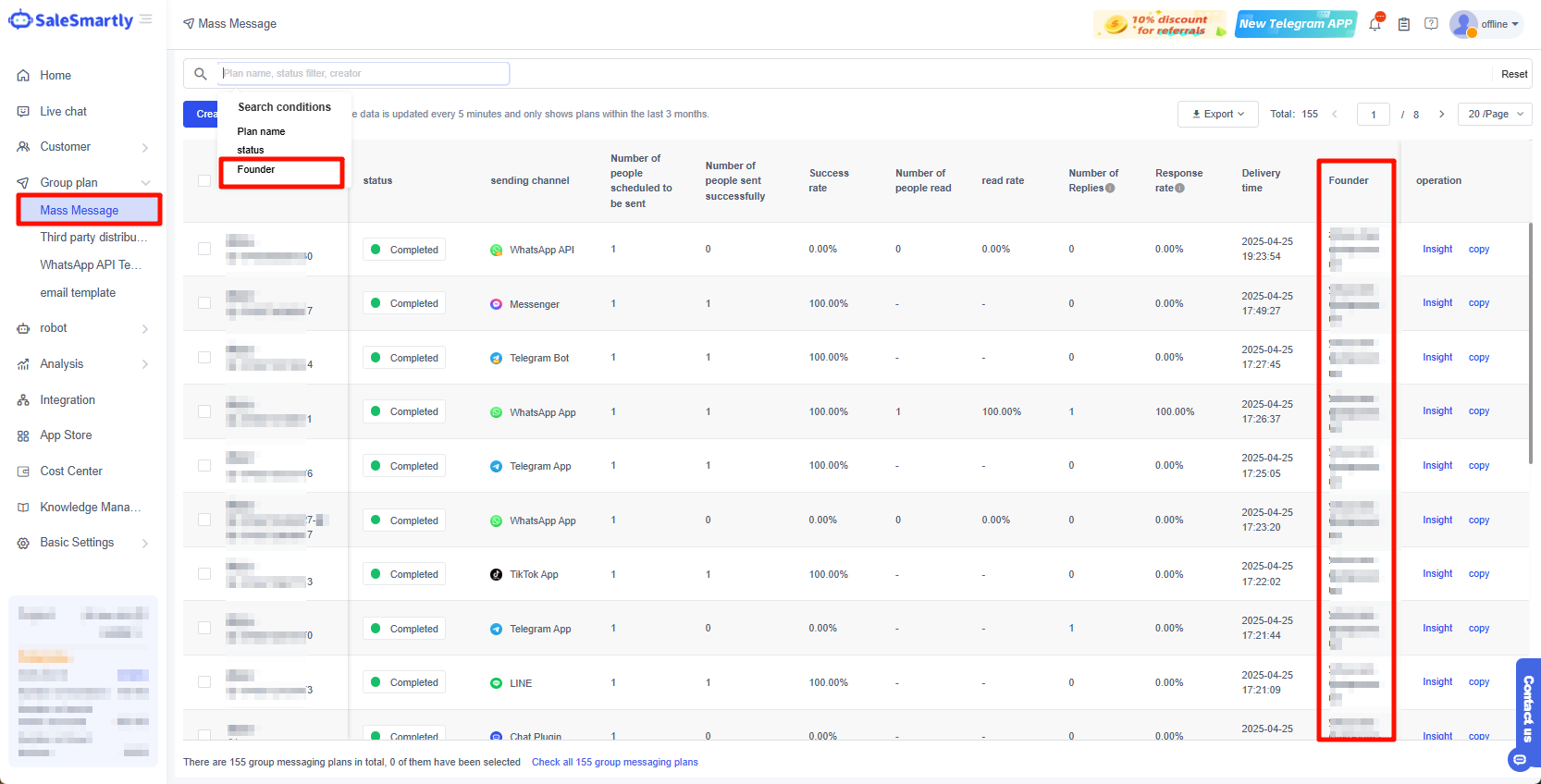Collapse sidebar using the hamburger icon
The width and height of the screenshot is (1541, 784).
146,19
